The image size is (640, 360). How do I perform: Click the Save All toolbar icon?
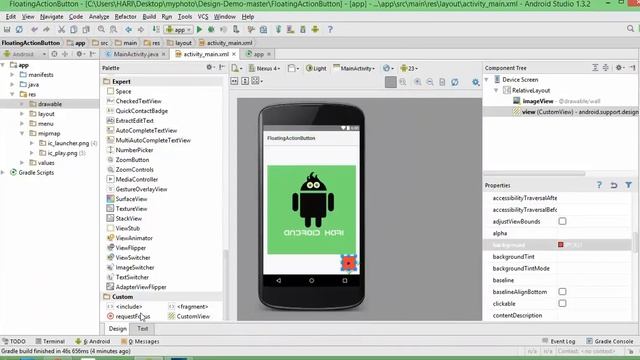7,29
